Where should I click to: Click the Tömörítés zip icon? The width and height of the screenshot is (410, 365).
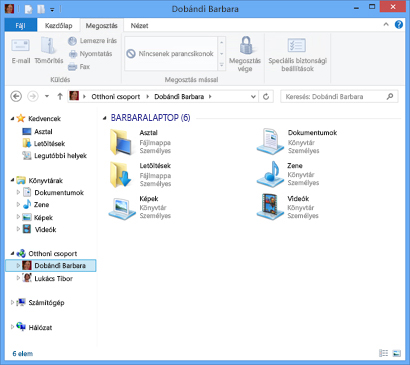(x=49, y=46)
